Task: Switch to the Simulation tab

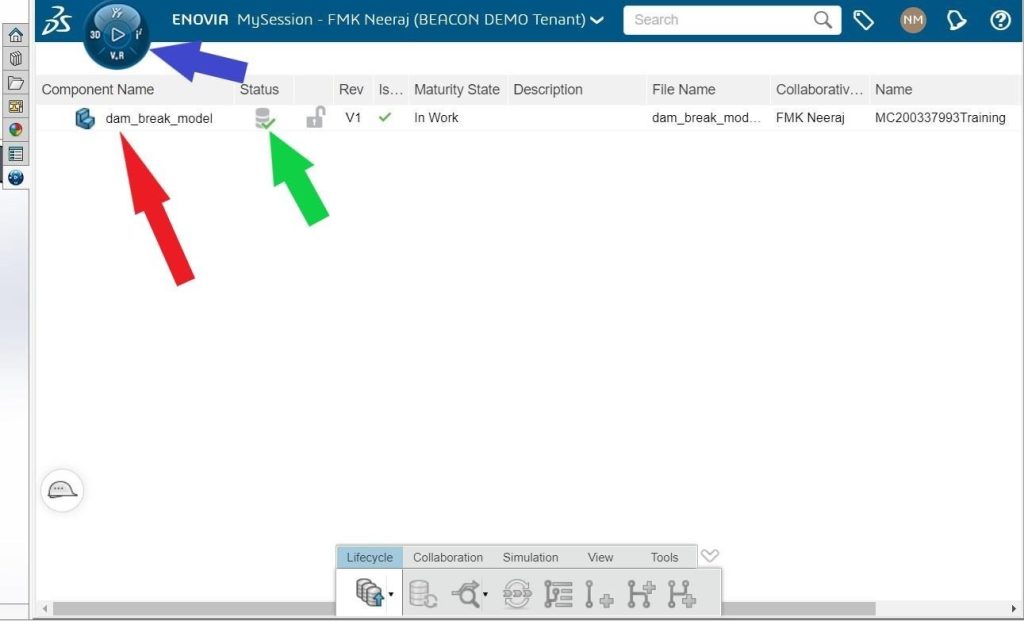Action: (x=530, y=557)
